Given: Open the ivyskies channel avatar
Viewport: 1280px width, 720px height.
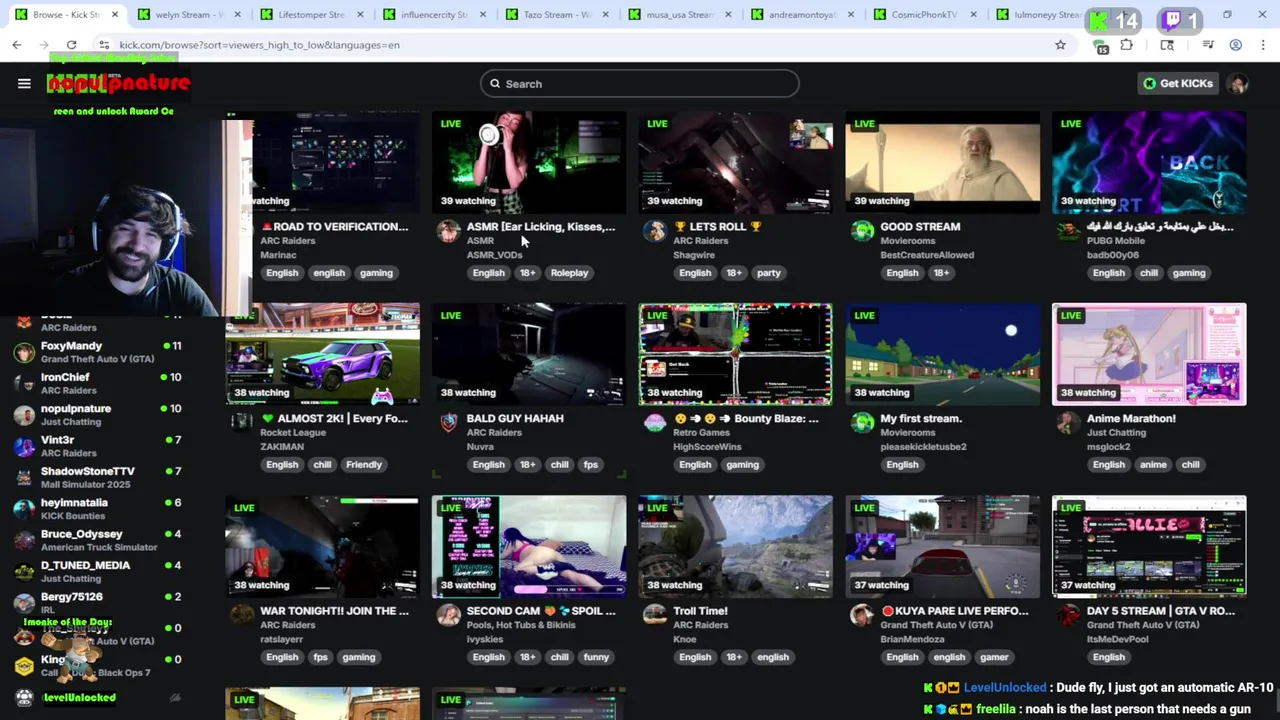Looking at the screenshot, I should click(449, 615).
